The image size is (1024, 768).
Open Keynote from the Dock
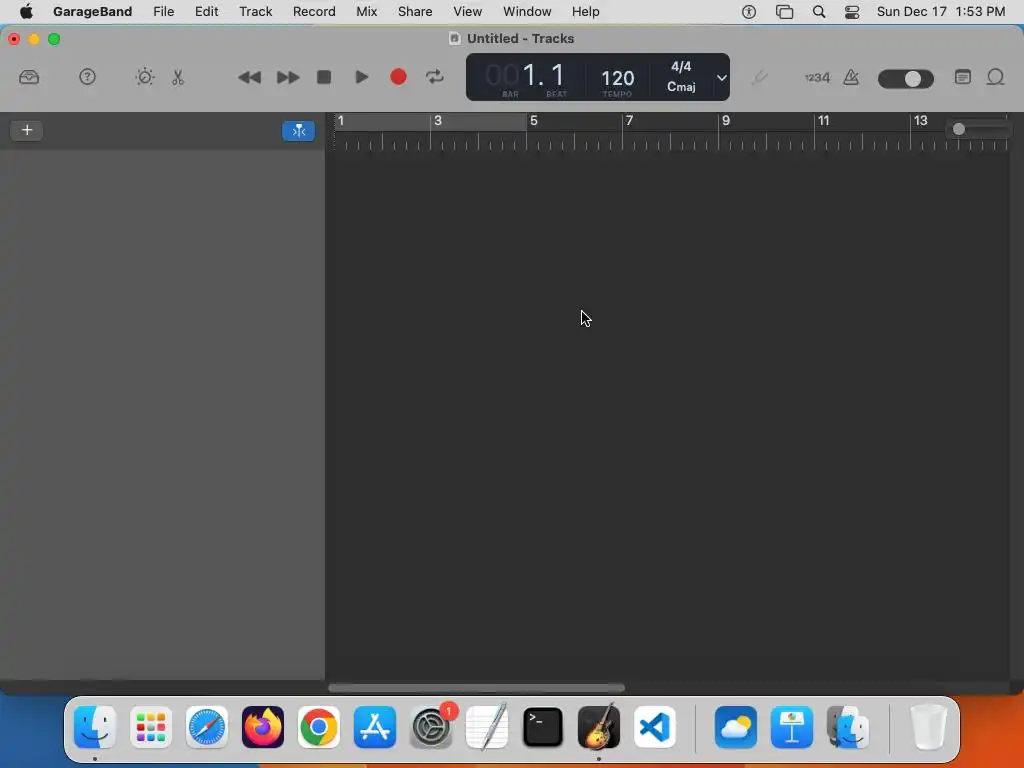pyautogui.click(x=792, y=727)
